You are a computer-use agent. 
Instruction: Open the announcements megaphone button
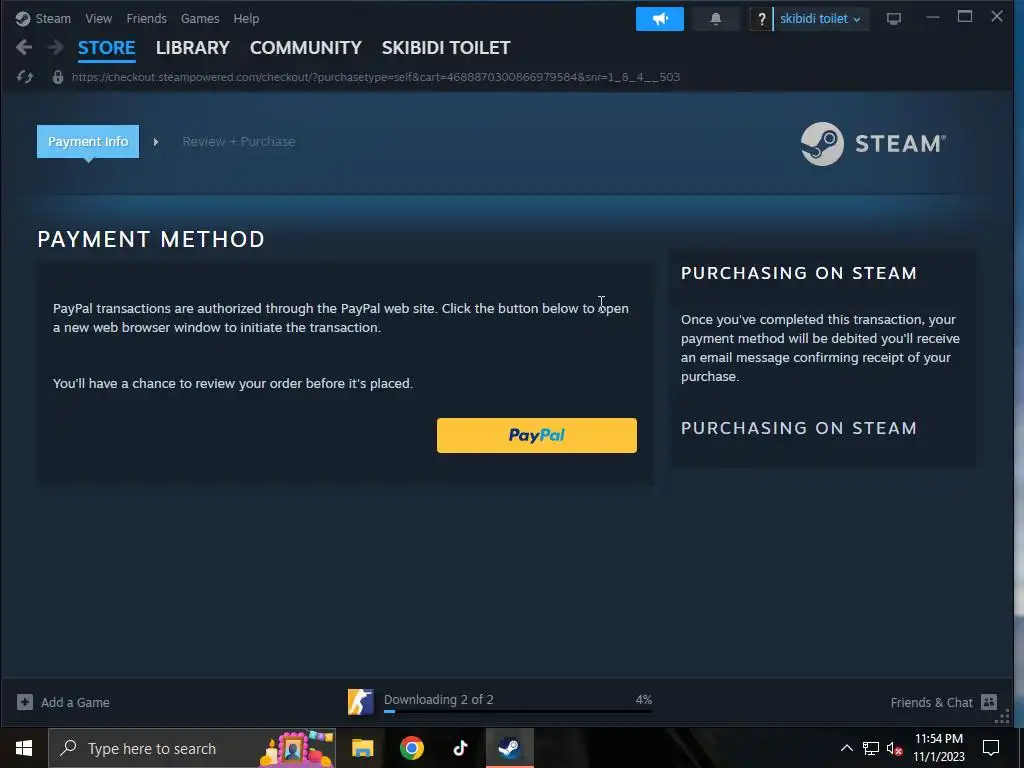[x=660, y=19]
